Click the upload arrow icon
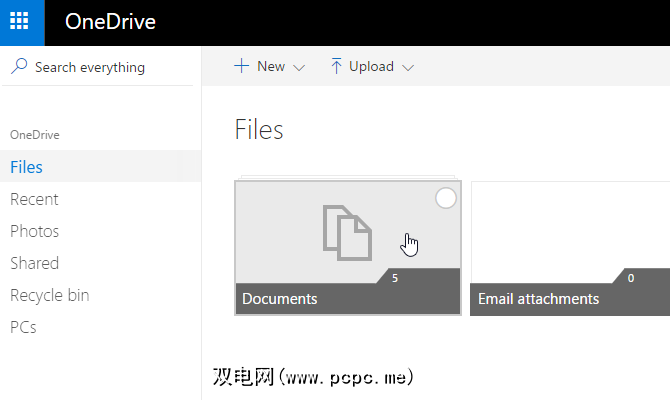The width and height of the screenshot is (670, 400). pos(336,66)
